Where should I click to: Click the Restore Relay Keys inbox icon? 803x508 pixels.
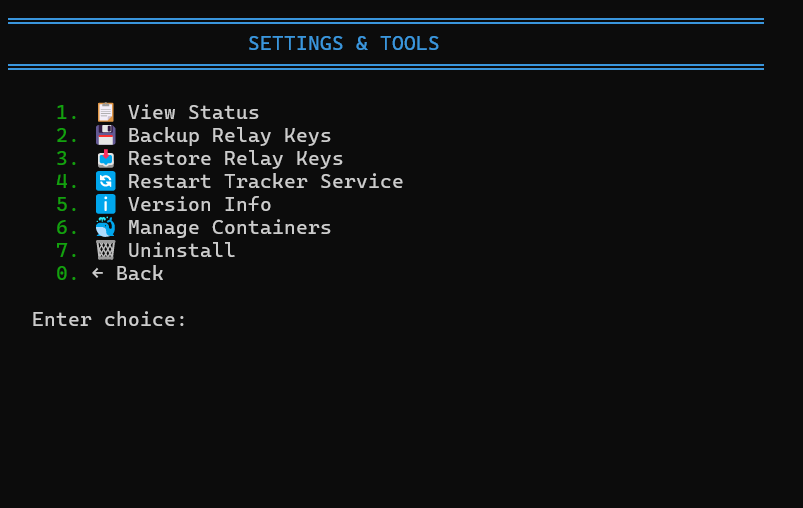pyautogui.click(x=105, y=158)
